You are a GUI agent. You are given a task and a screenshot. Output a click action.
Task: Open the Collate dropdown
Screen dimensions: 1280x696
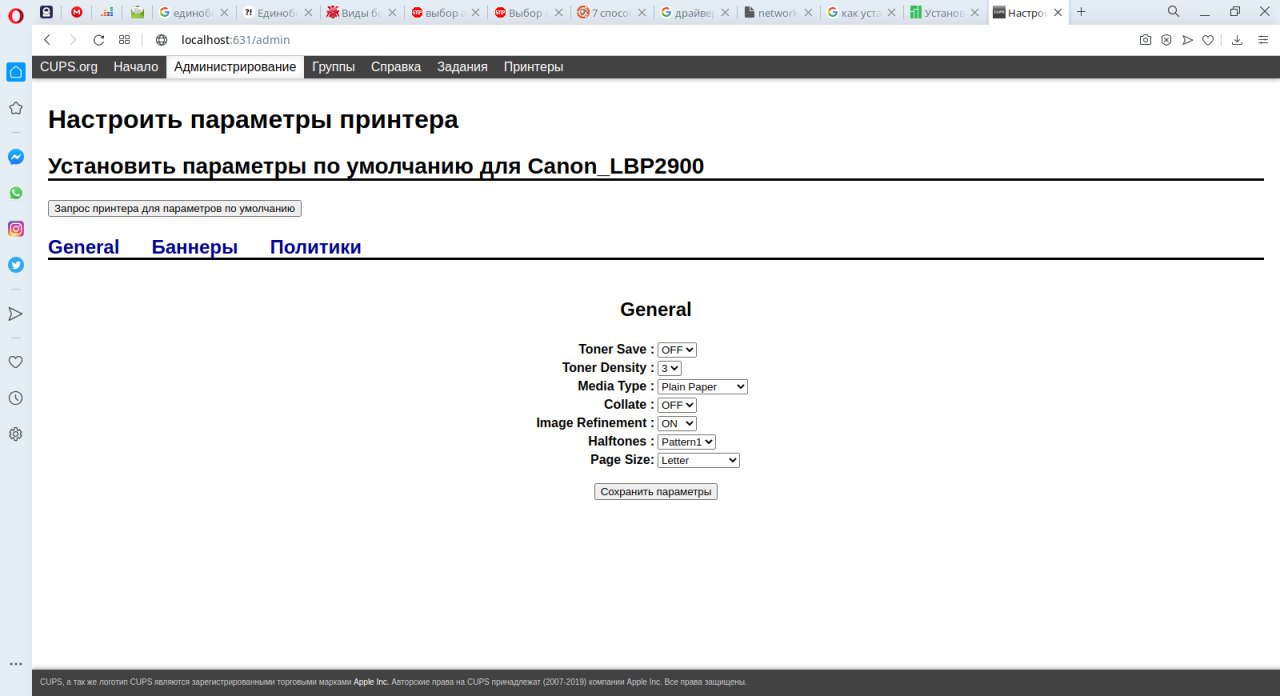click(677, 405)
